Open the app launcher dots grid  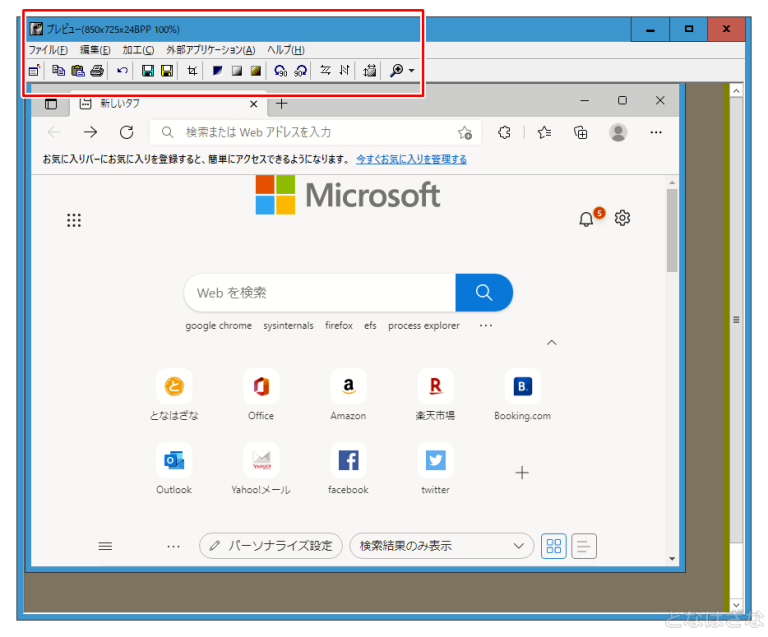(74, 220)
